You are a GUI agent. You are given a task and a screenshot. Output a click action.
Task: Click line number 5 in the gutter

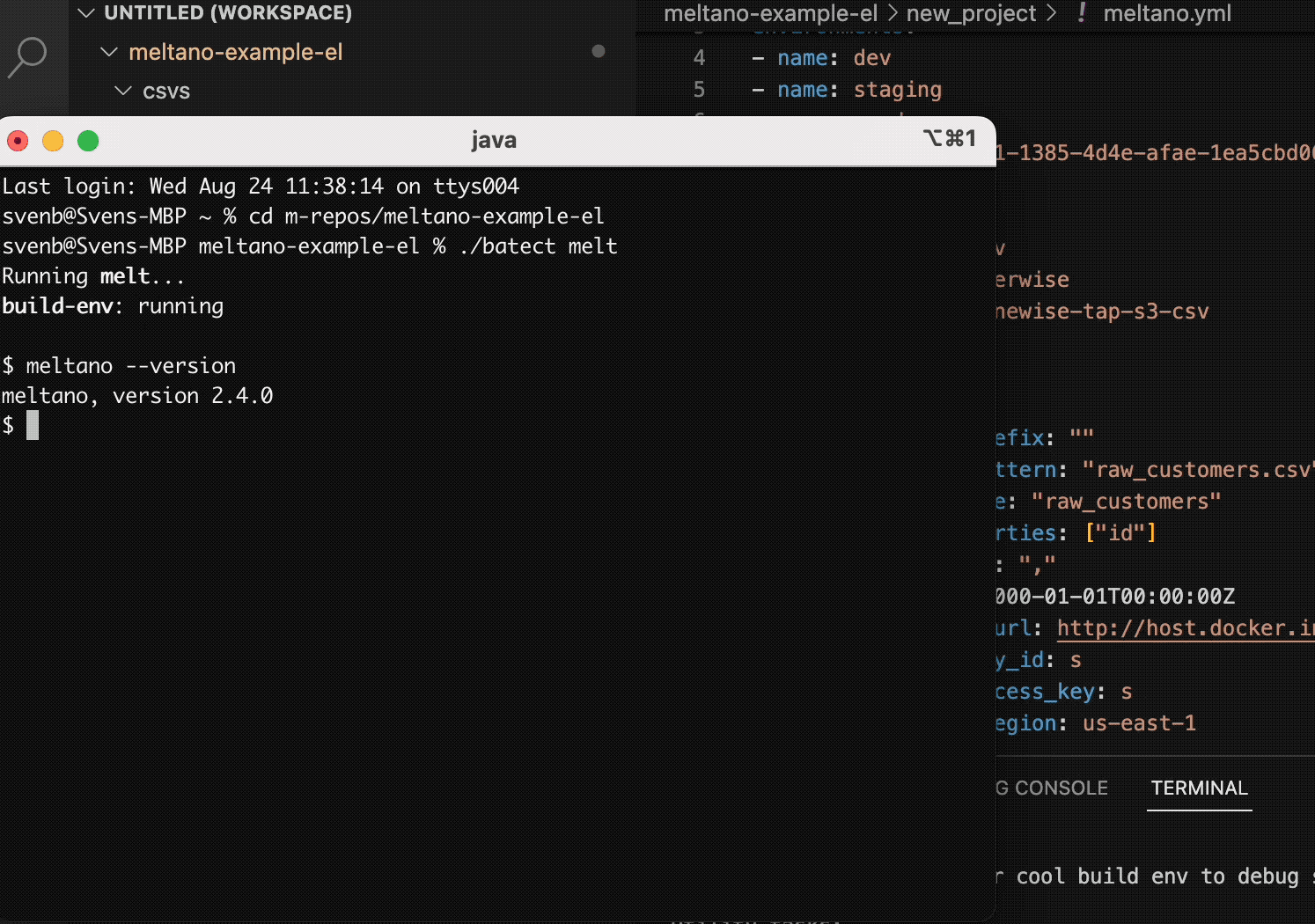tap(699, 90)
